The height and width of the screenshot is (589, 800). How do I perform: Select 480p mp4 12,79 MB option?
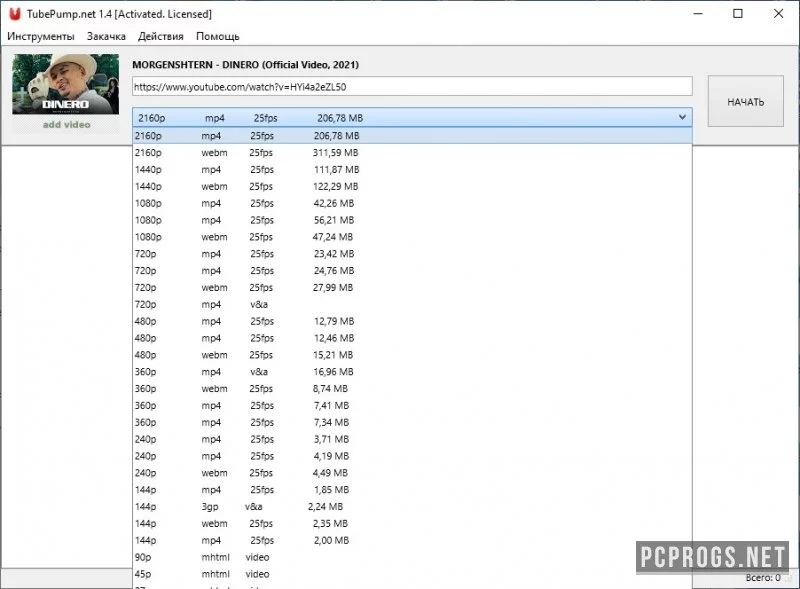click(x=412, y=321)
